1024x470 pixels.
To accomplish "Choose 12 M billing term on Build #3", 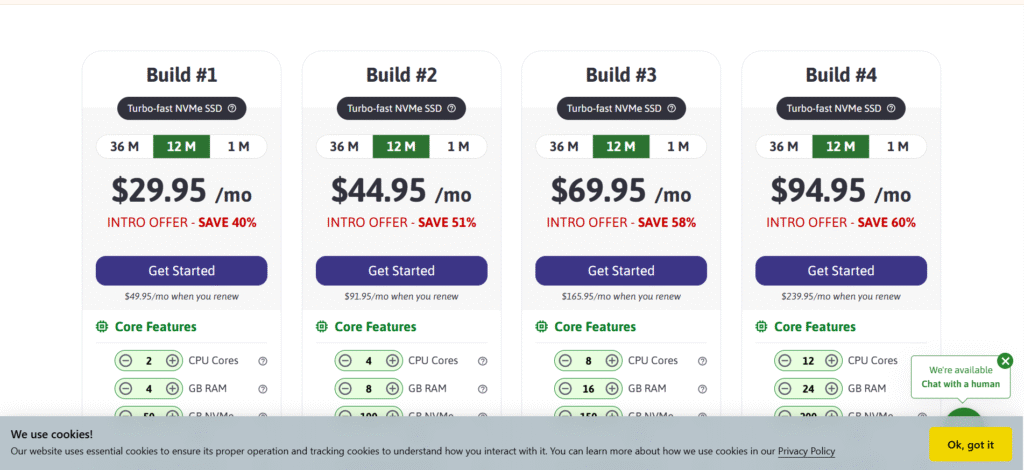I will (621, 147).
